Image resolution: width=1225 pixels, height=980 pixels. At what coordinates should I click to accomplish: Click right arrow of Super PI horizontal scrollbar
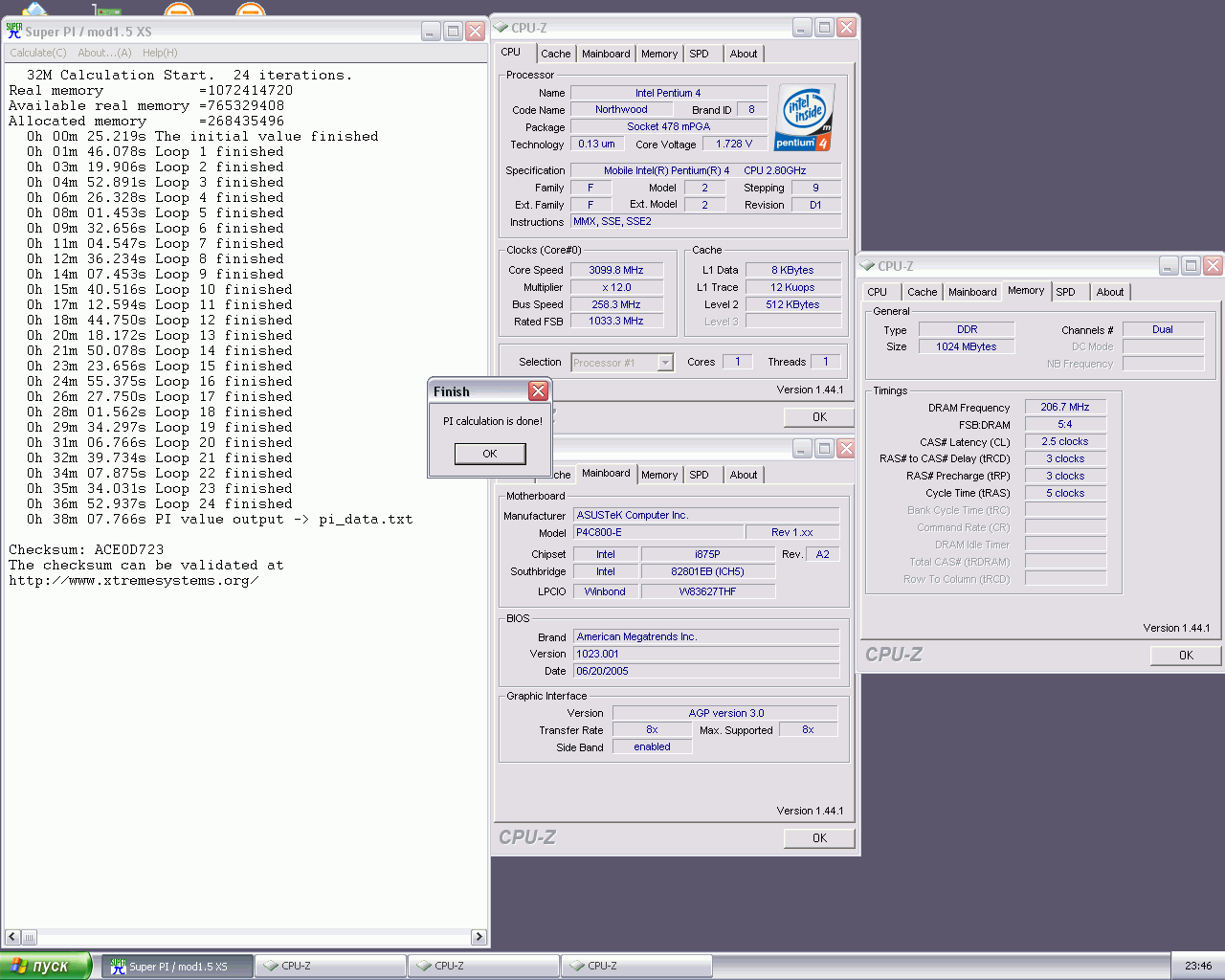[x=479, y=937]
